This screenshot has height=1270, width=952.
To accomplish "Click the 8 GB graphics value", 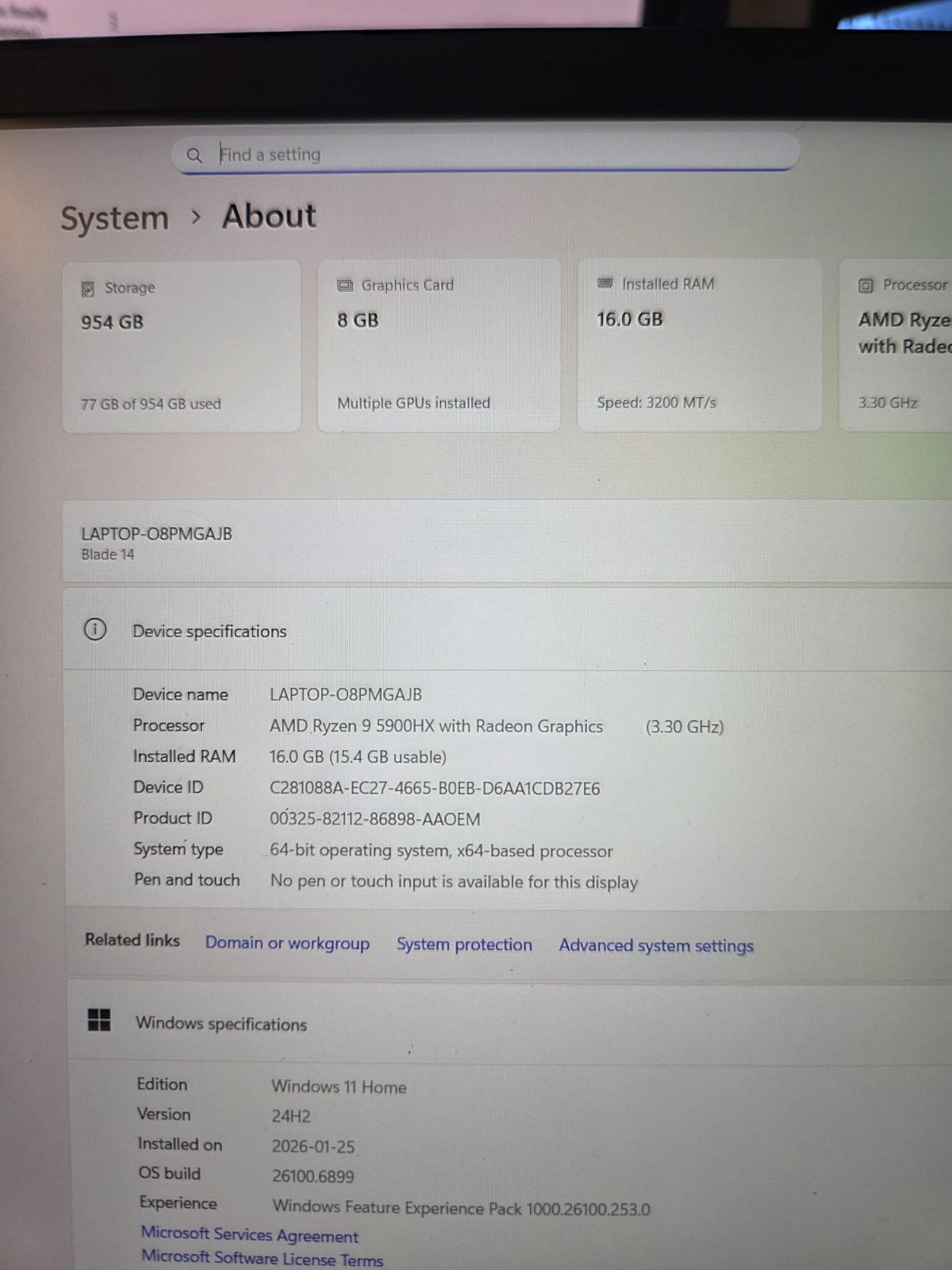I will 358,321.
